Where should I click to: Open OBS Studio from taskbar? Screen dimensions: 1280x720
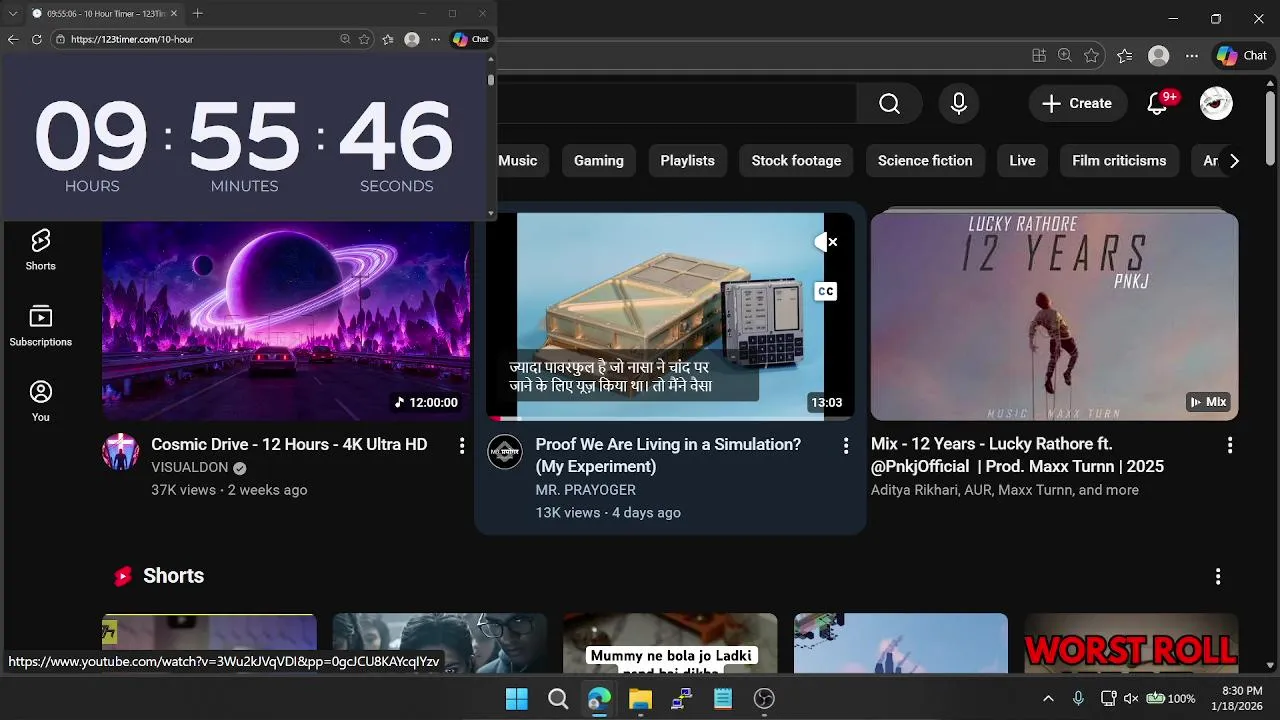point(764,699)
